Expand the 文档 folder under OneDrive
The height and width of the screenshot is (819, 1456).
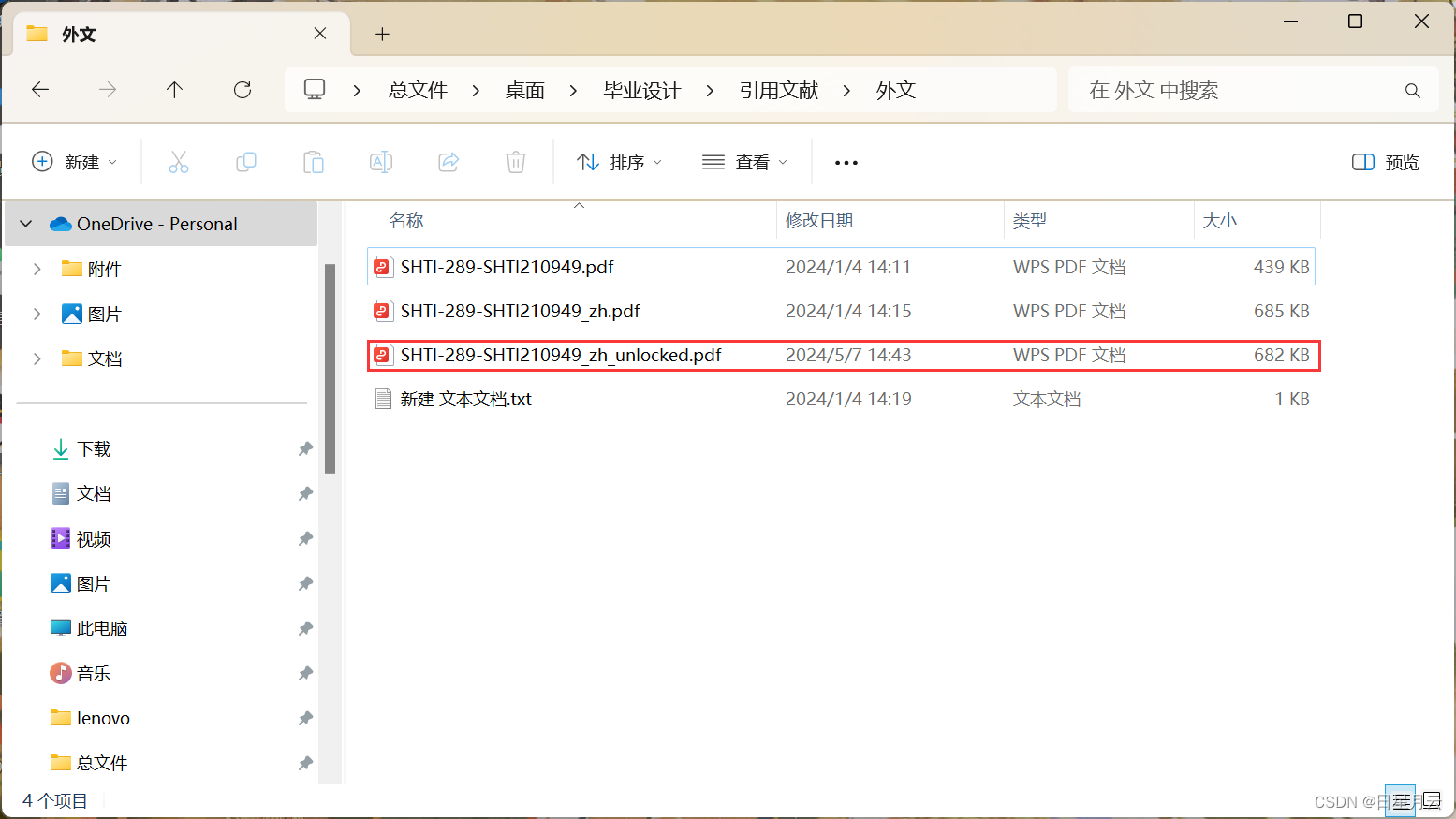tap(37, 358)
